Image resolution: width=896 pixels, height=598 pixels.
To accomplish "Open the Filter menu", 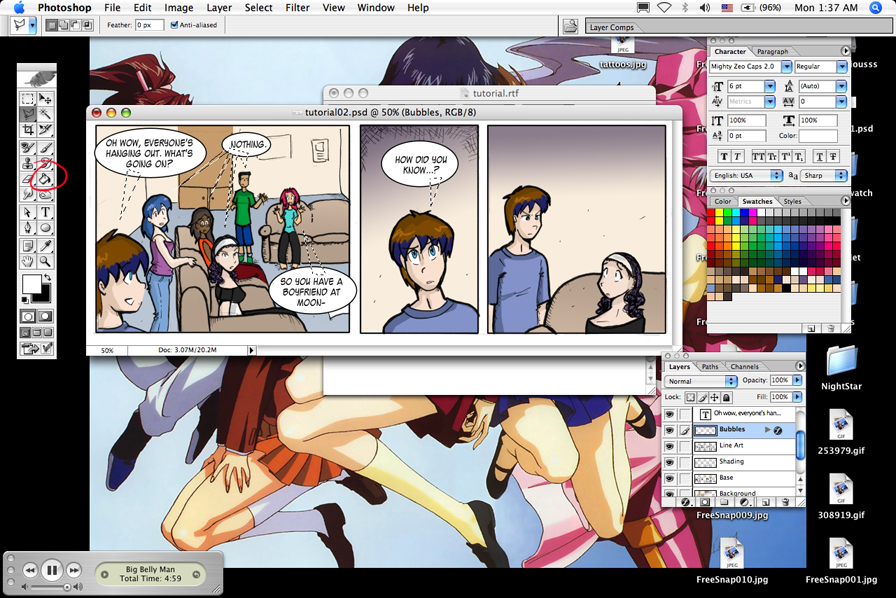I will 297,7.
